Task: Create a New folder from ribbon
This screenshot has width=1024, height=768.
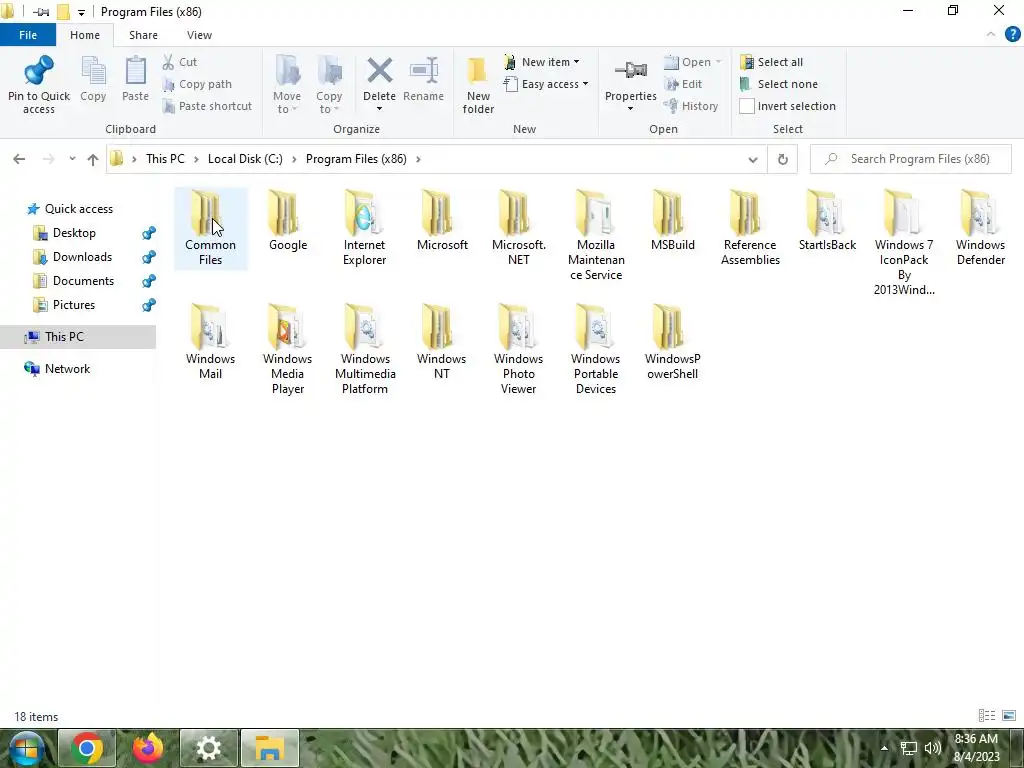Action: click(478, 85)
